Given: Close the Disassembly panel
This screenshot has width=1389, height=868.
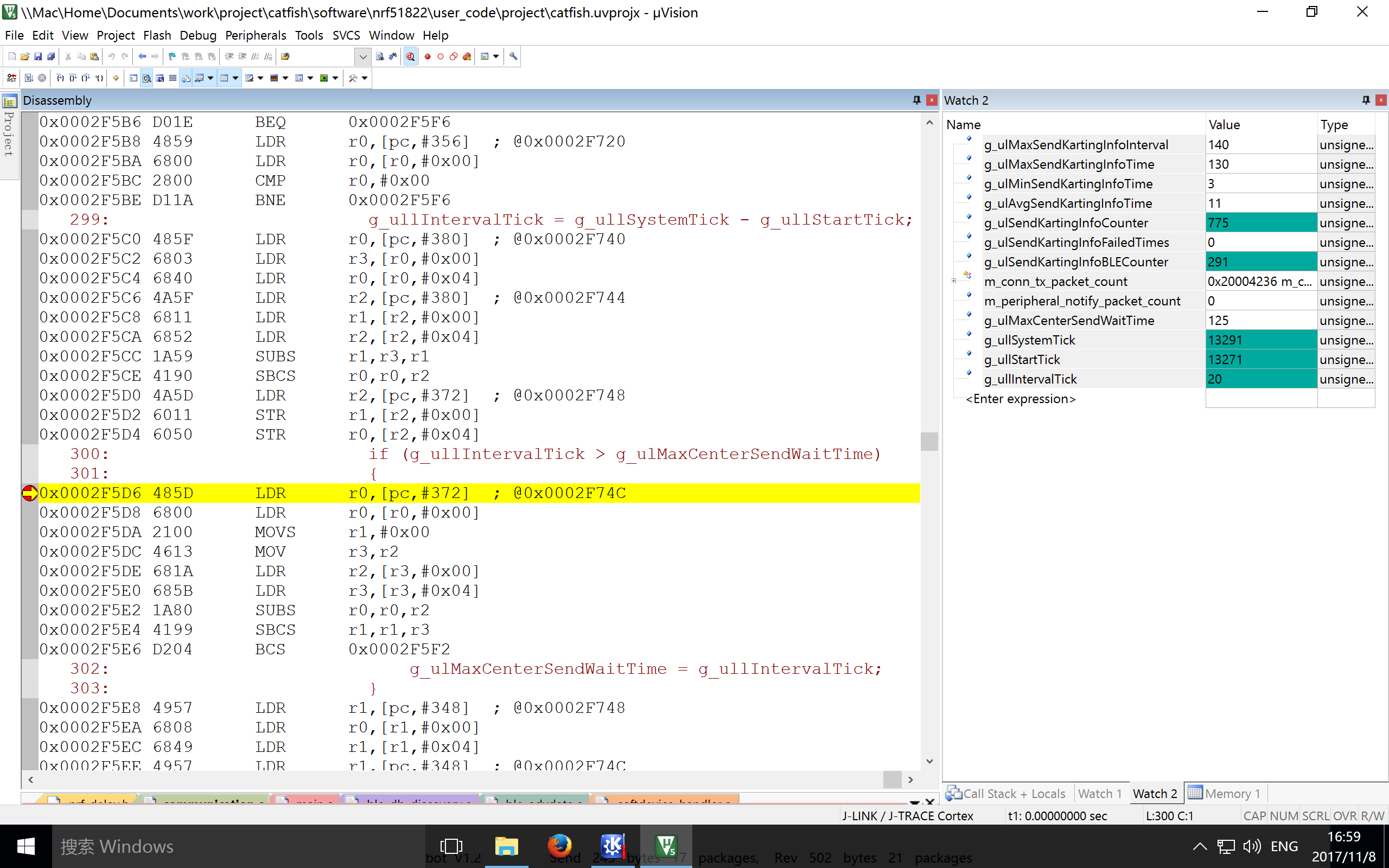Looking at the screenshot, I should tap(932, 100).
